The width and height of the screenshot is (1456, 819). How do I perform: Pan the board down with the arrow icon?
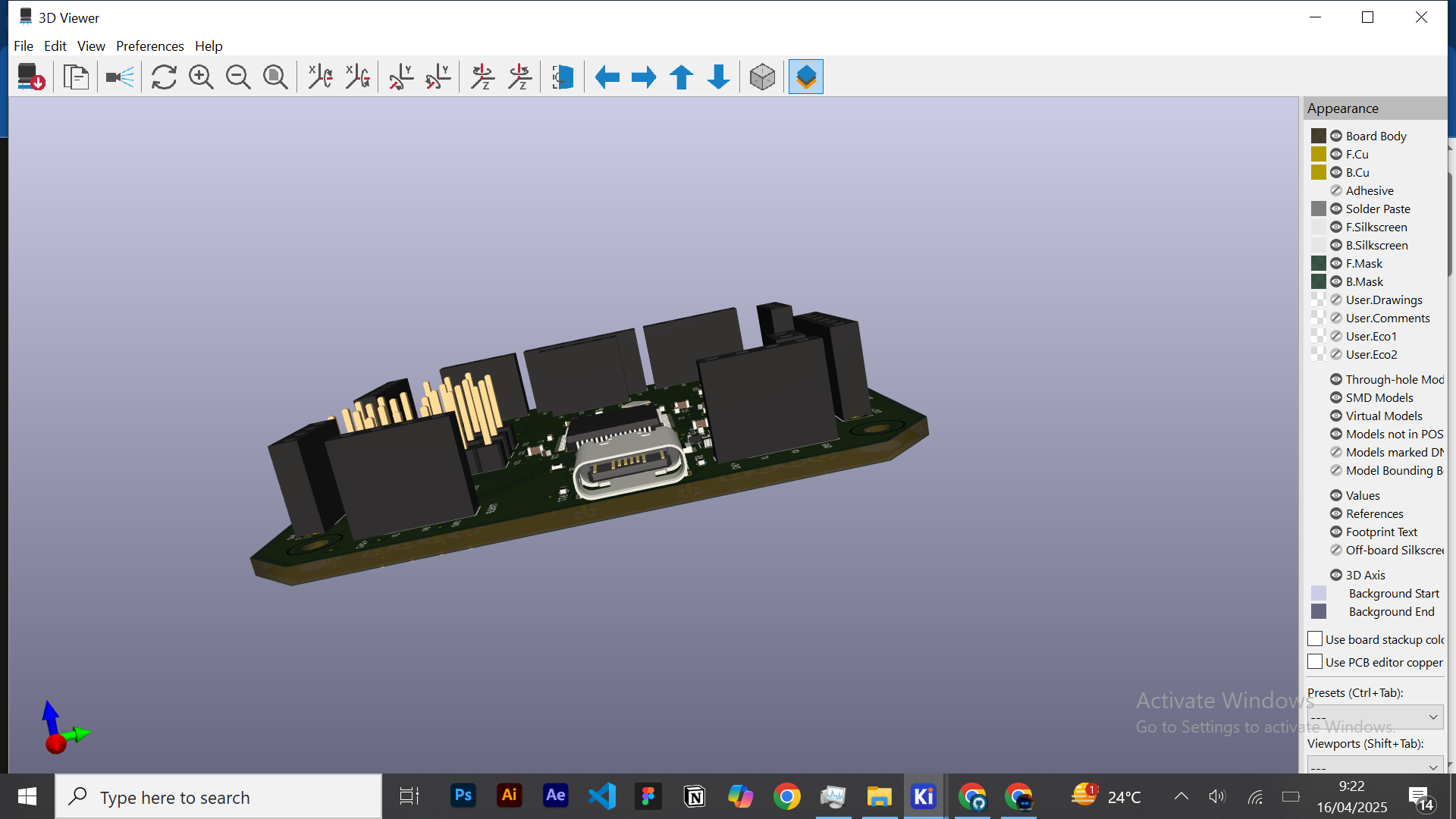pos(718,77)
